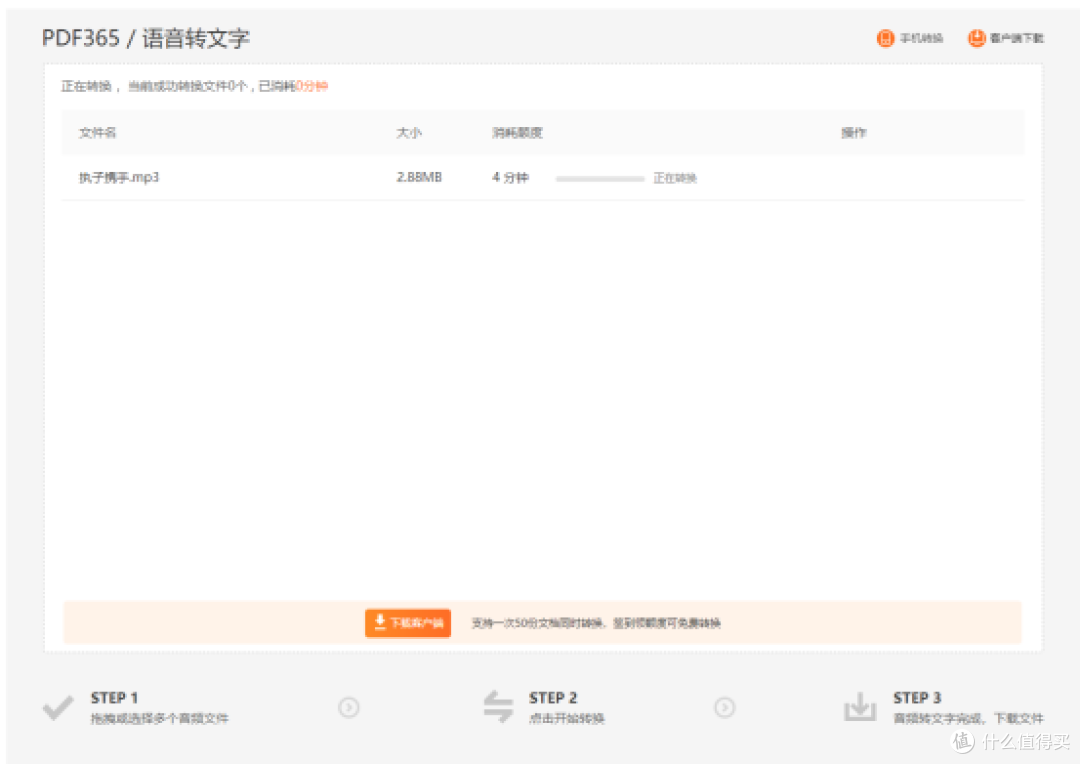Click the 4 分钟 quota value
This screenshot has height=764, width=1080.
[x=510, y=178]
